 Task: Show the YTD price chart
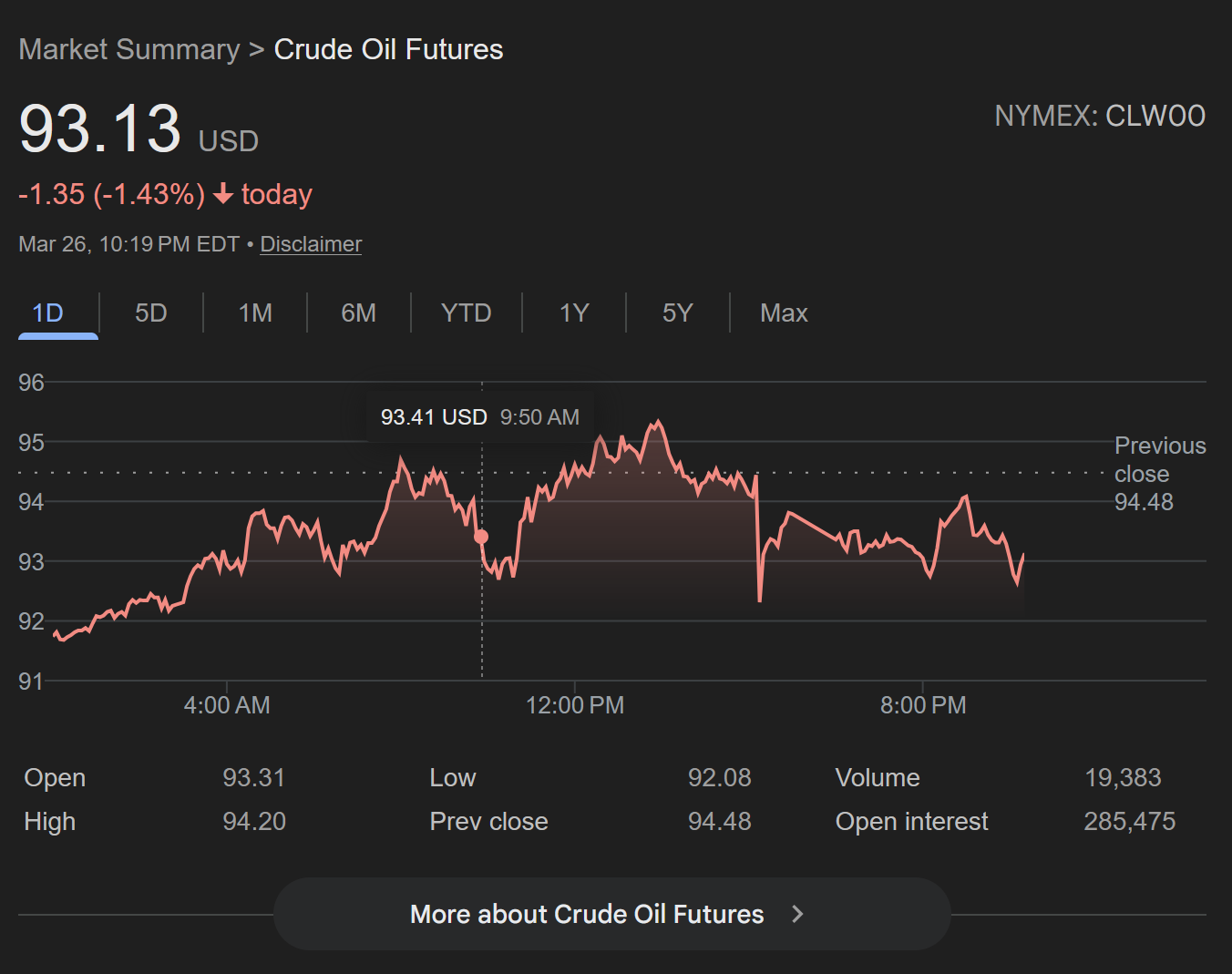[466, 313]
